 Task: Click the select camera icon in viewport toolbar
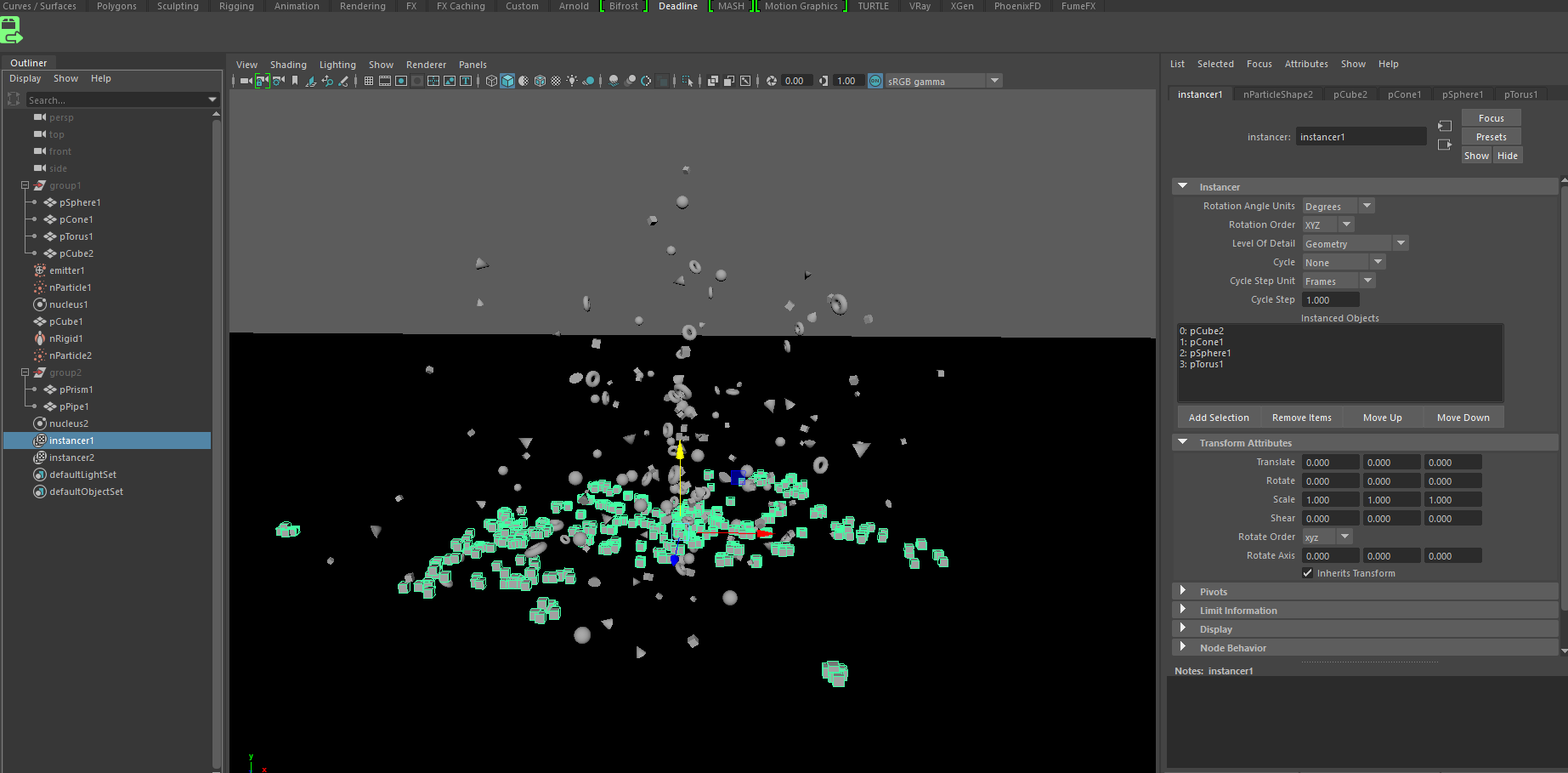point(246,81)
